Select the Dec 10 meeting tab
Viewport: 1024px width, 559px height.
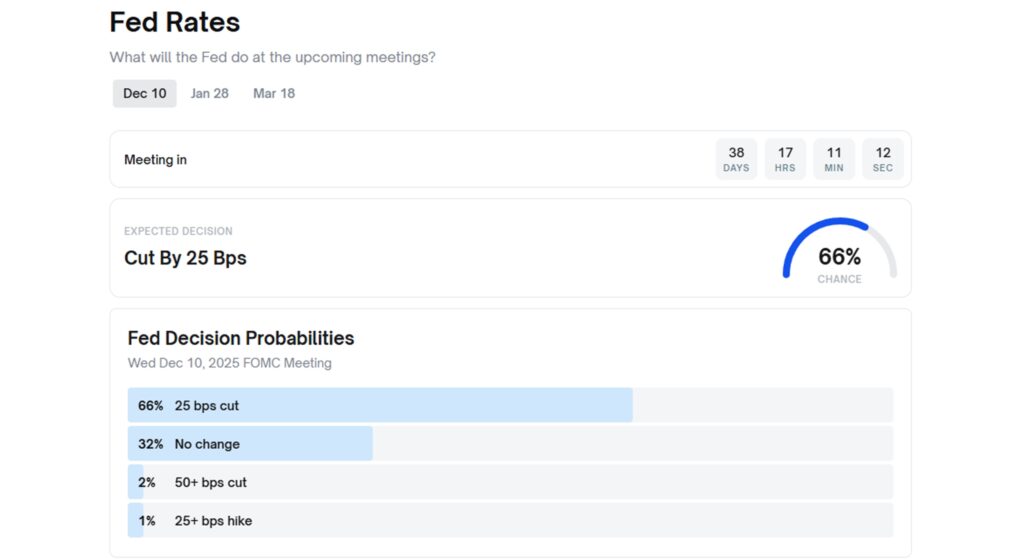click(x=145, y=94)
